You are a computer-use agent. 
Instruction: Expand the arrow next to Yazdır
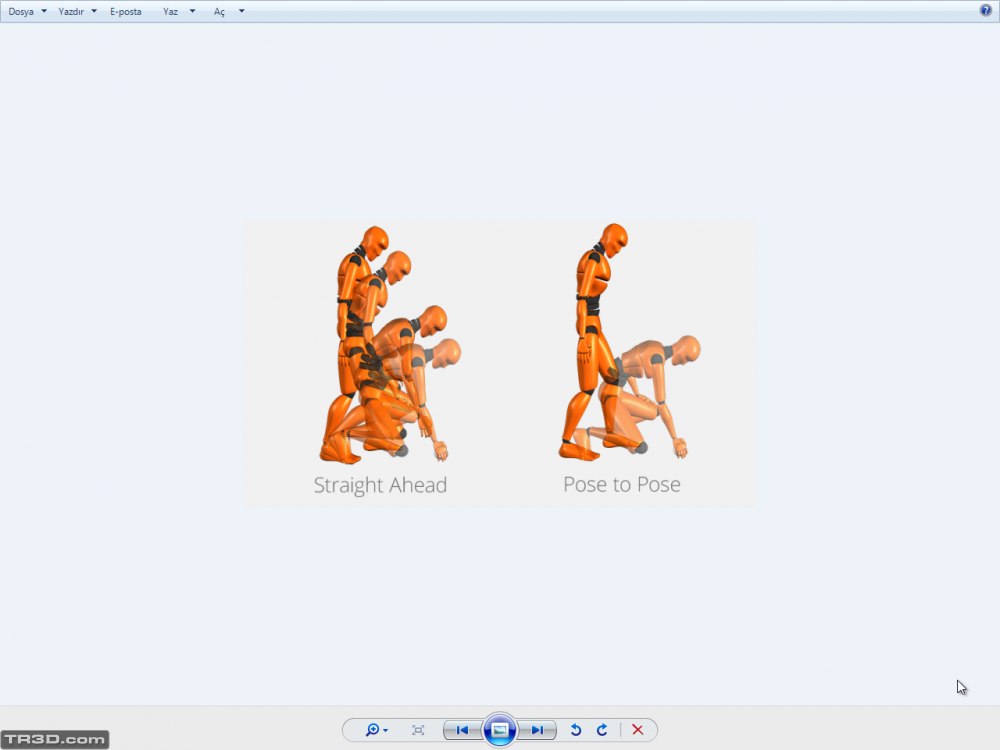coord(94,12)
